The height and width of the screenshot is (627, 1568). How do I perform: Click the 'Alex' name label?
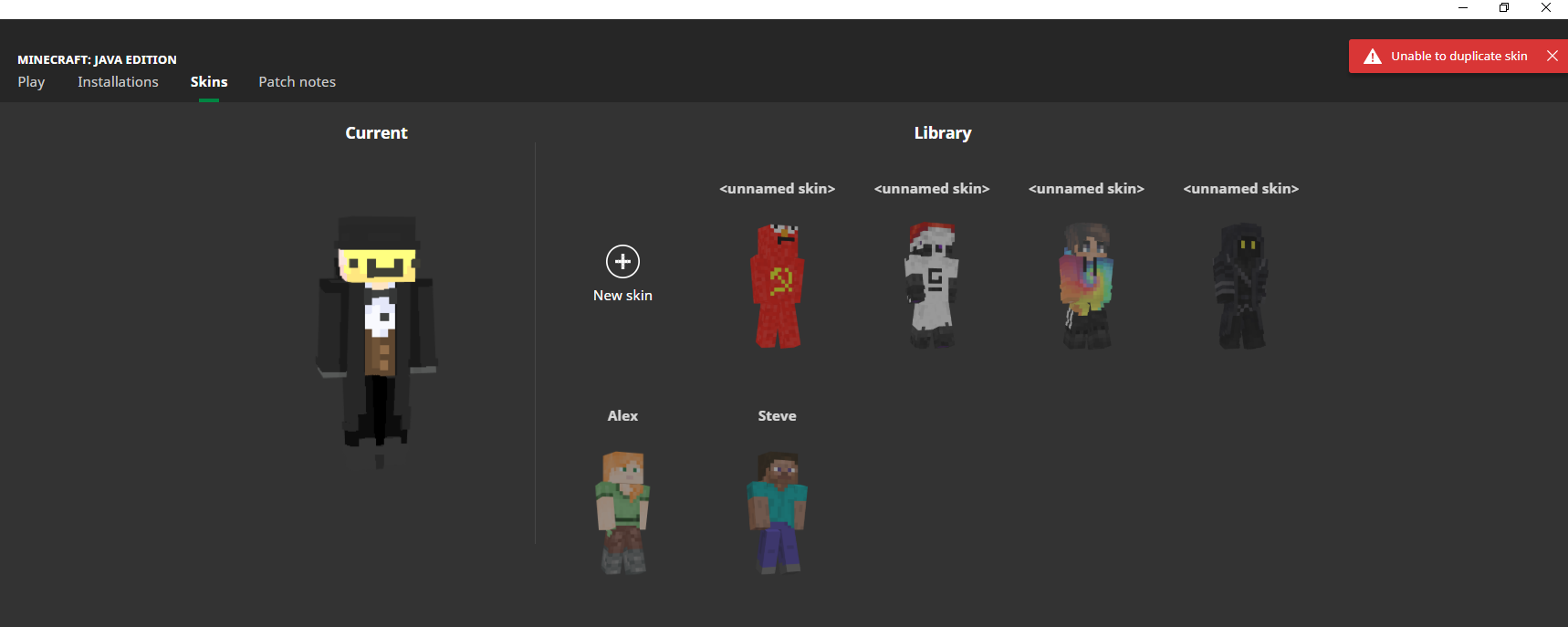click(622, 416)
